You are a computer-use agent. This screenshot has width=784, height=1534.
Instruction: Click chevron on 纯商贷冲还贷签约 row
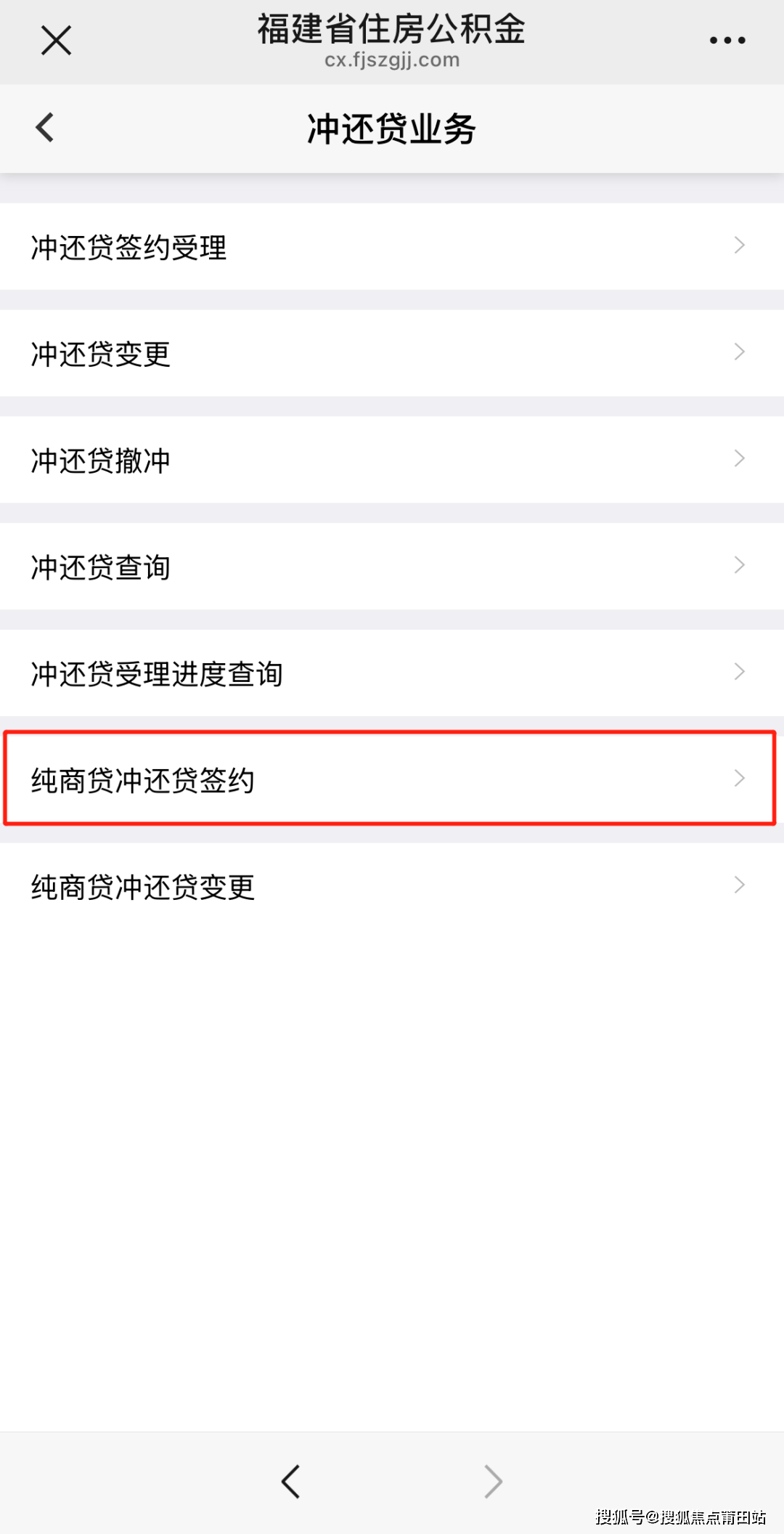[739, 779]
